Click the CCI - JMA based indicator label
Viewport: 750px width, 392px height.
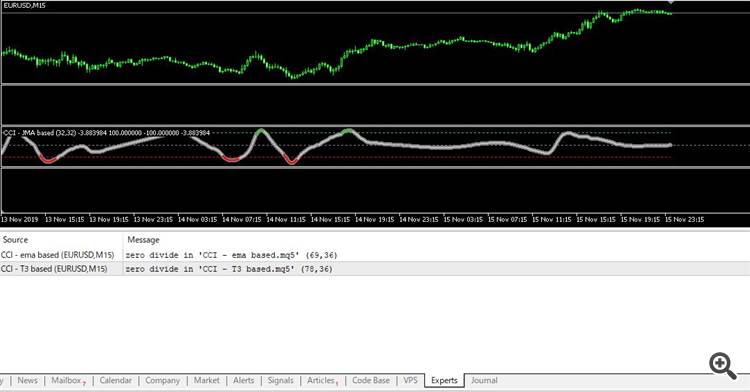point(106,133)
